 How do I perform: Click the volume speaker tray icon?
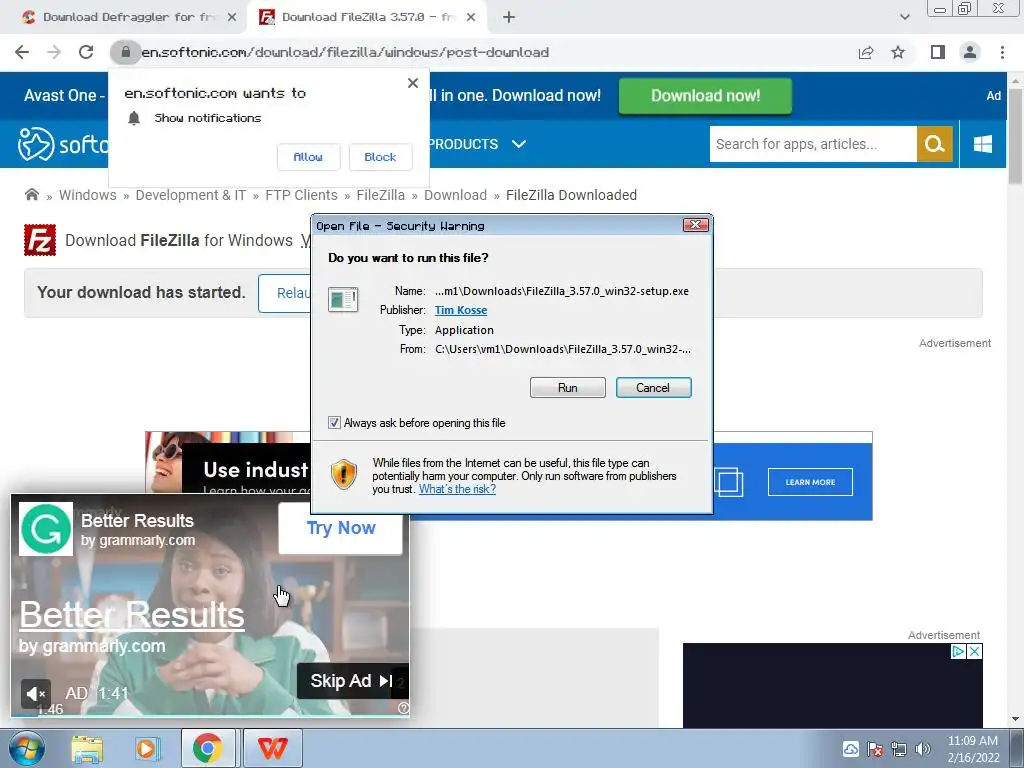(x=923, y=749)
